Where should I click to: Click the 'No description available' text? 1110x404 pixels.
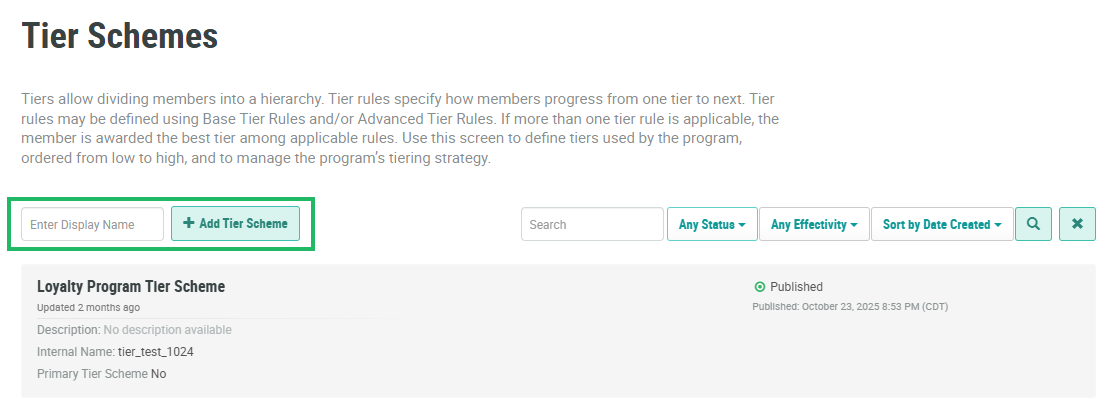(167, 329)
